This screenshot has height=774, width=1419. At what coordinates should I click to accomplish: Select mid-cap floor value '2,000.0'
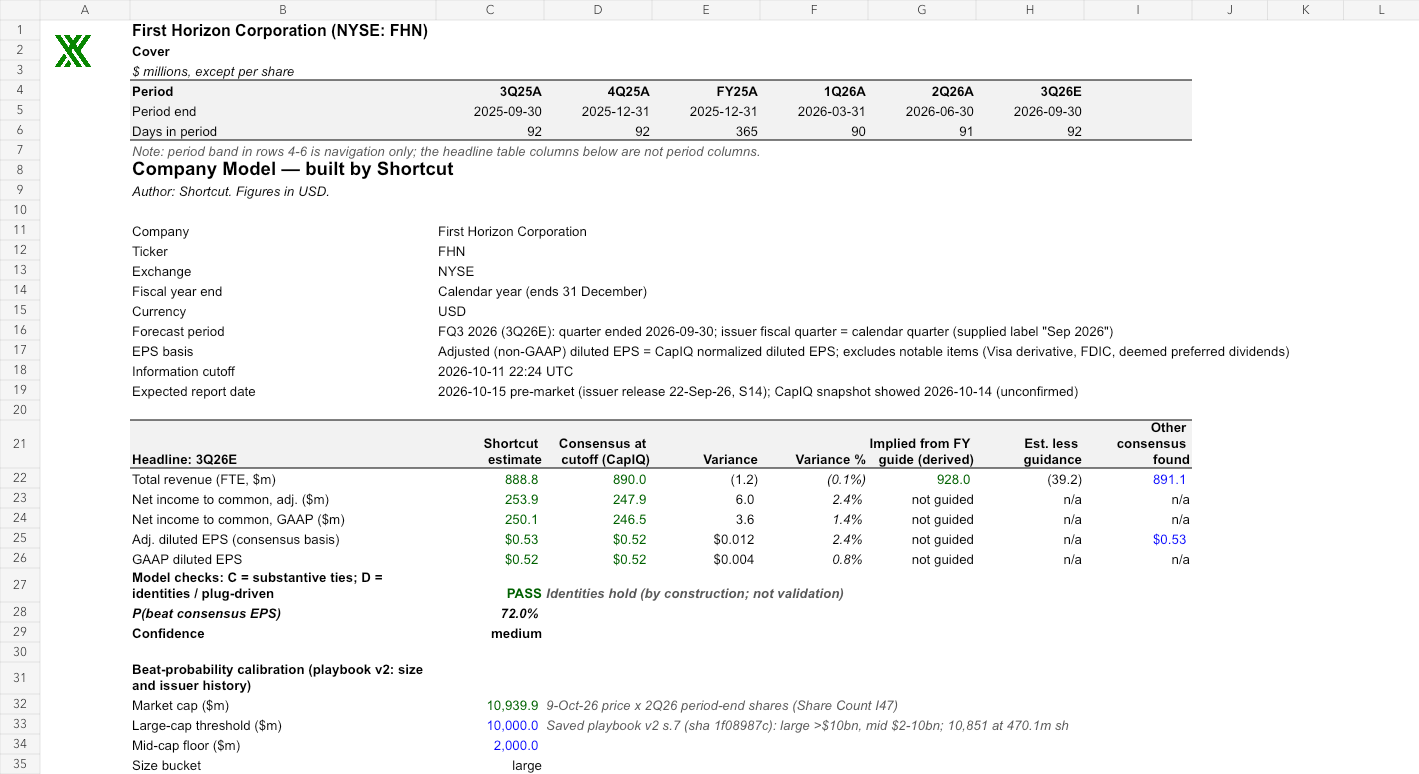pos(516,745)
